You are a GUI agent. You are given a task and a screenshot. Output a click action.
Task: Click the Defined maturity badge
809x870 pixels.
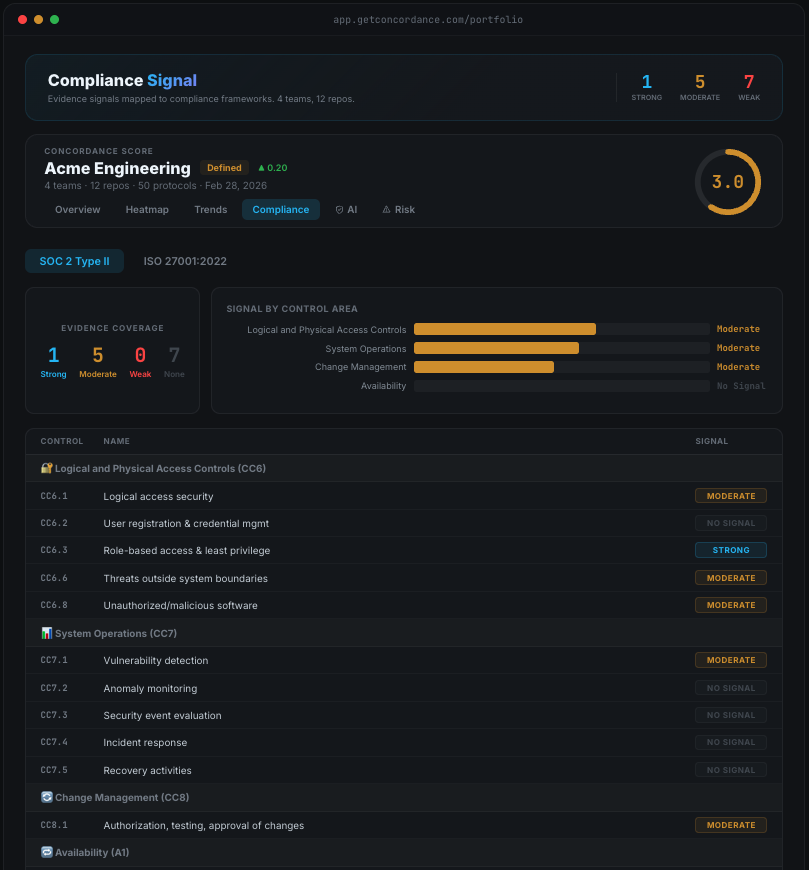[x=224, y=168]
